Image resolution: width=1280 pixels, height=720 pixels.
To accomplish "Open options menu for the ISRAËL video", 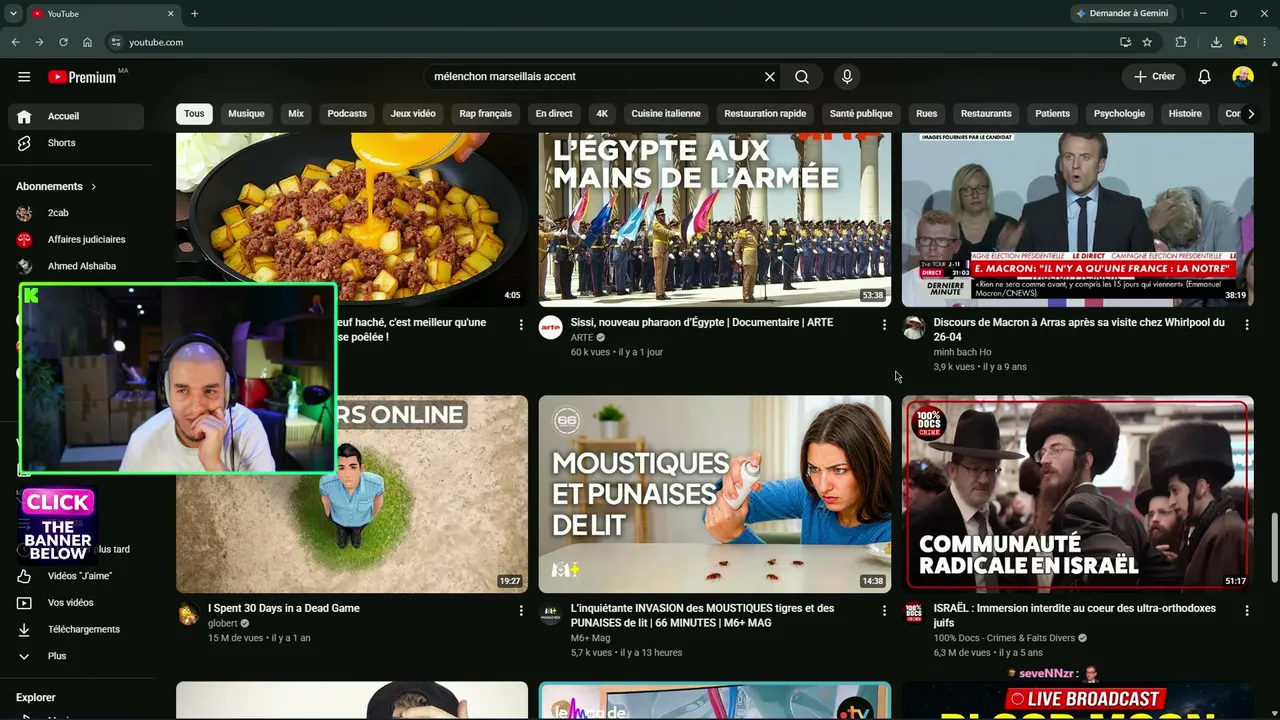I will click(x=1247, y=611).
